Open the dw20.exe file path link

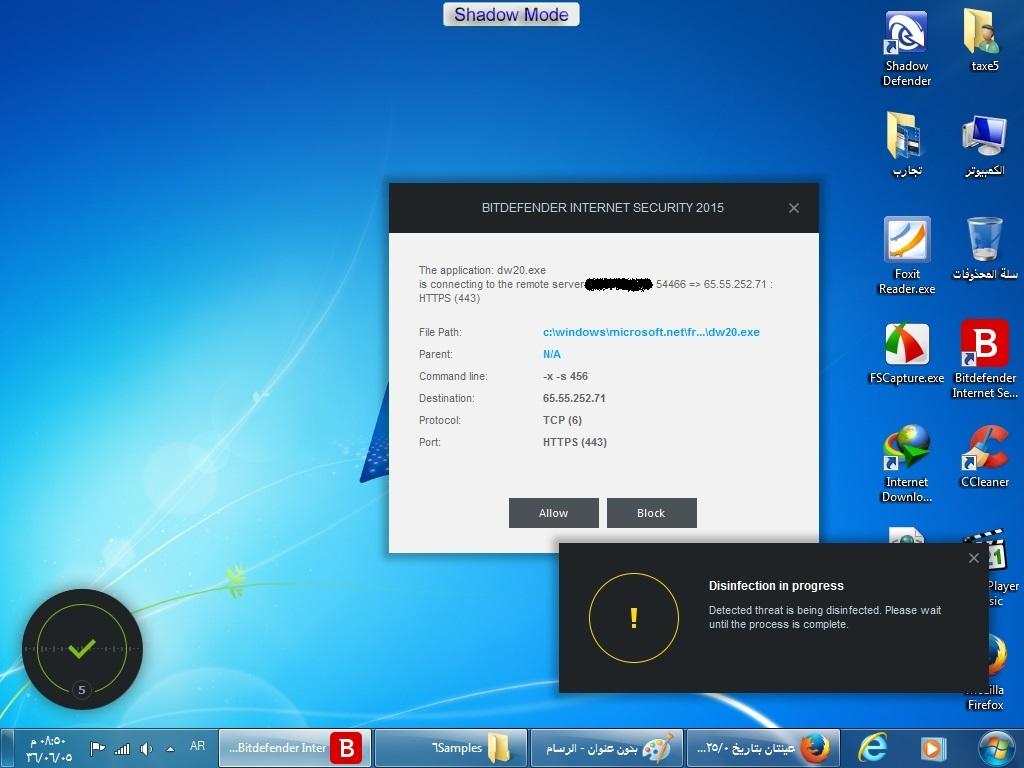(x=651, y=332)
